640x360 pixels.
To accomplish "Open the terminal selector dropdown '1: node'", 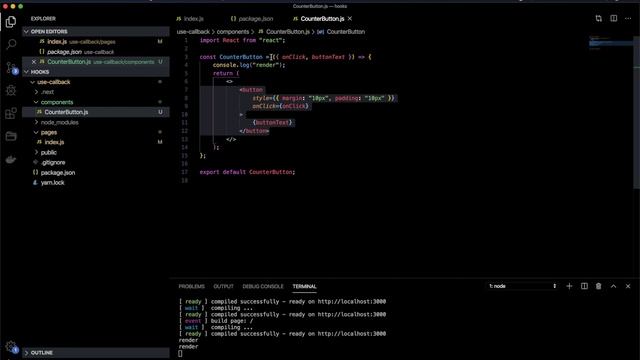I will click(522, 286).
